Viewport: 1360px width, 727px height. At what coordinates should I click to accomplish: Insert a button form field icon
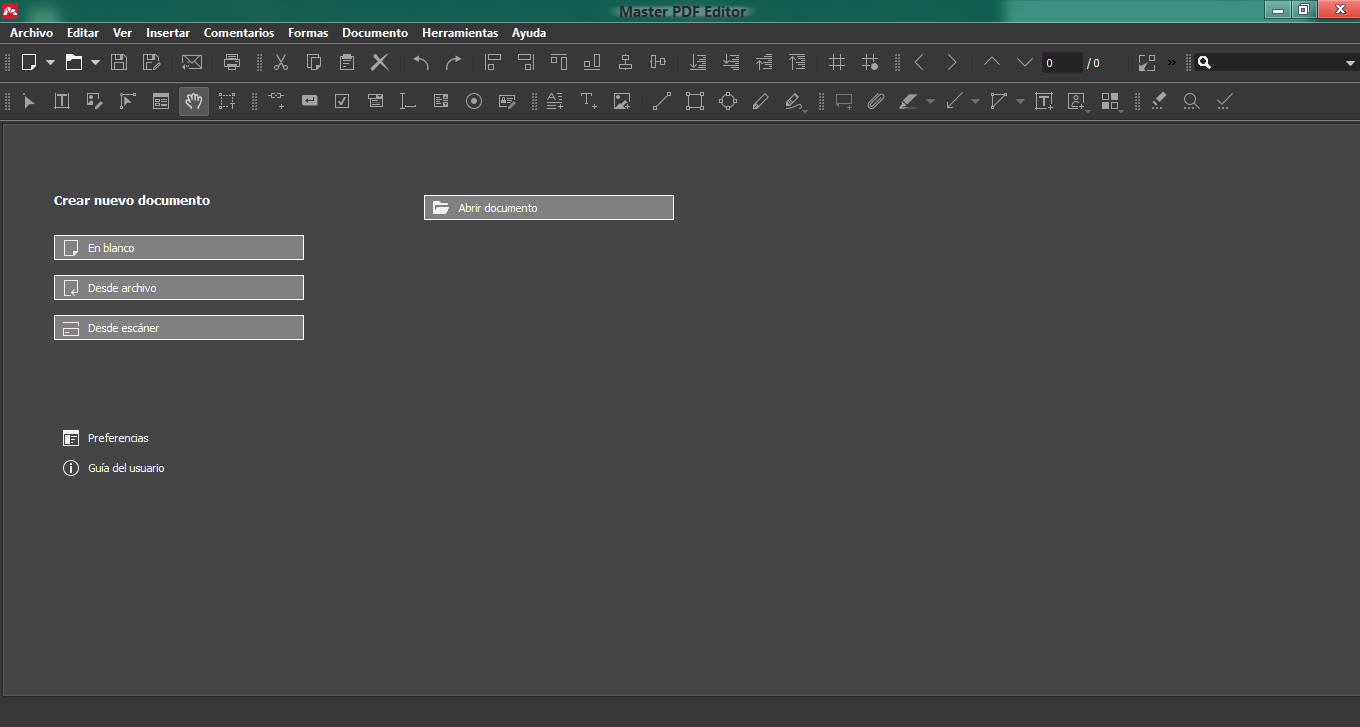(x=310, y=101)
